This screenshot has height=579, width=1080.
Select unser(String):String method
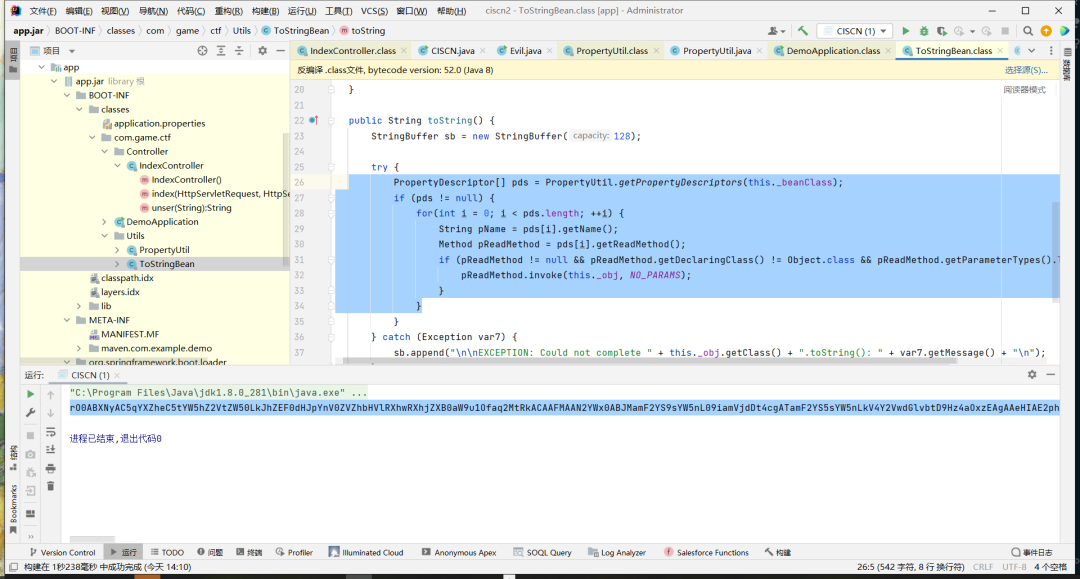191,208
